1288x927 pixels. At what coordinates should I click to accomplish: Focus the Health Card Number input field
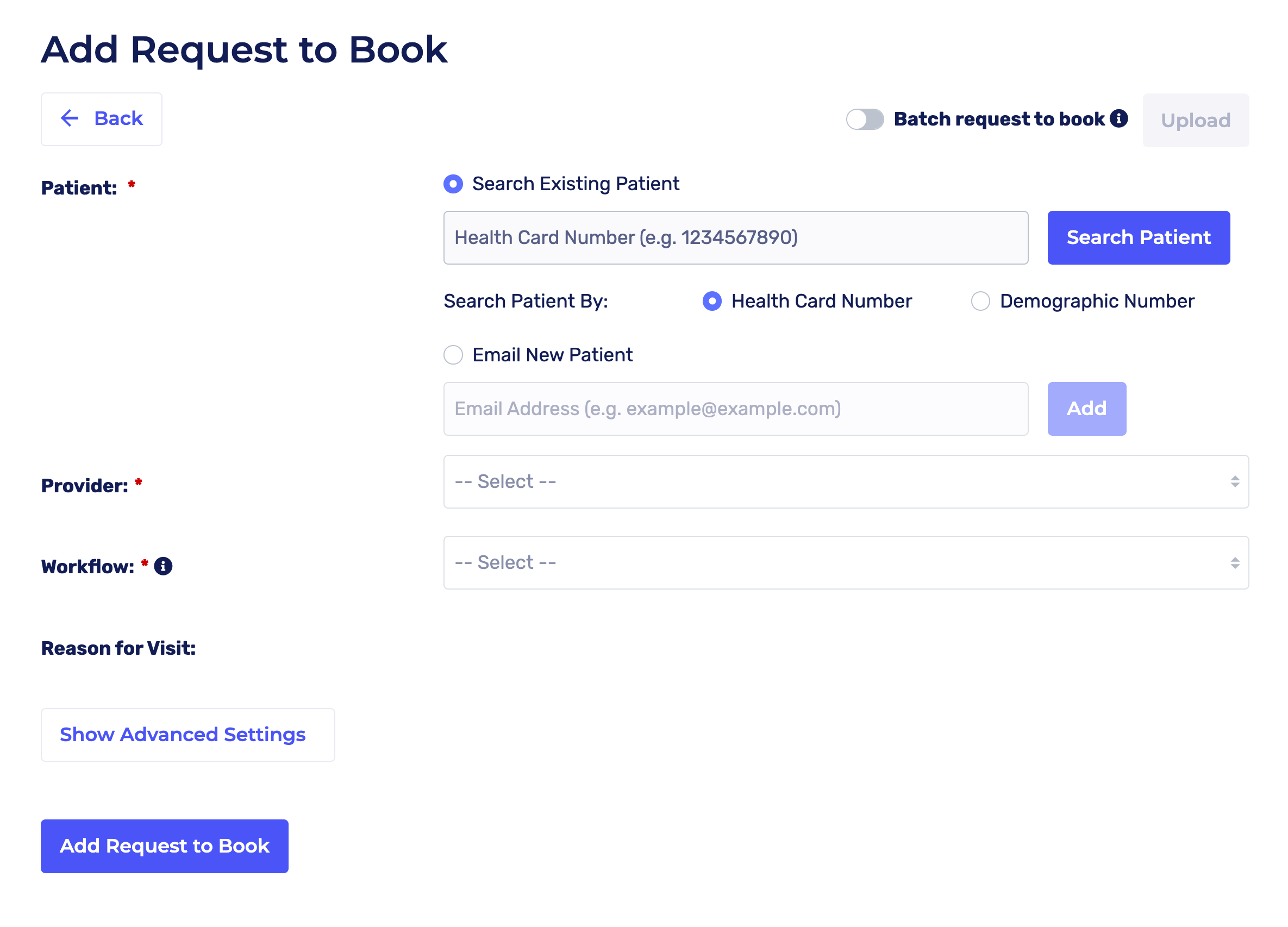735,238
